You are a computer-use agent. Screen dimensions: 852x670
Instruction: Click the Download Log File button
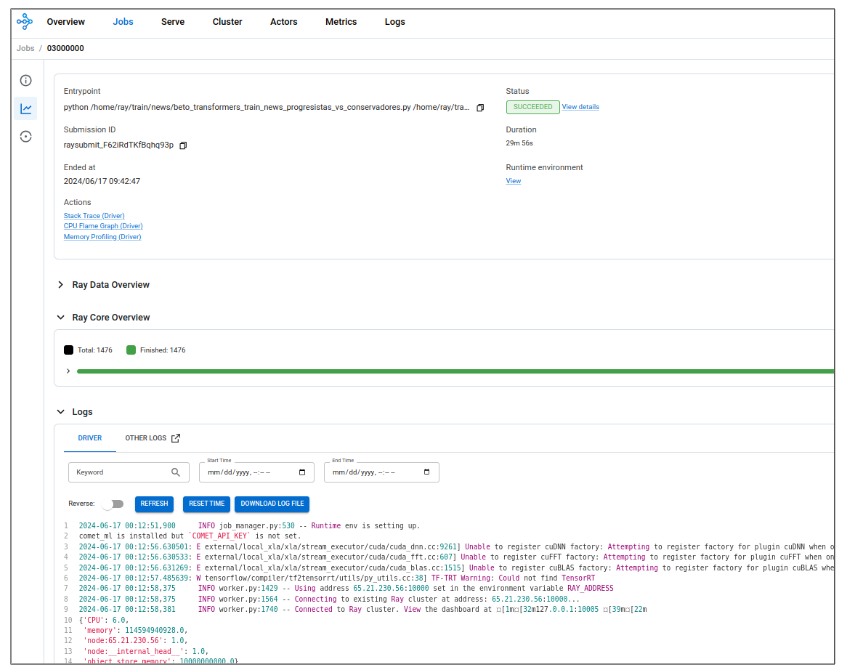point(273,503)
